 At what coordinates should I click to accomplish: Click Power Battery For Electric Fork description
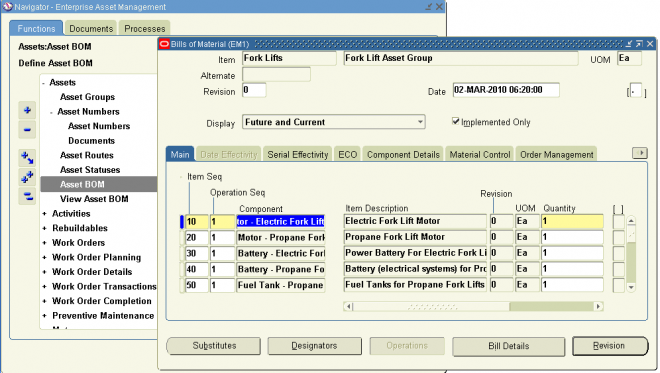coord(415,253)
